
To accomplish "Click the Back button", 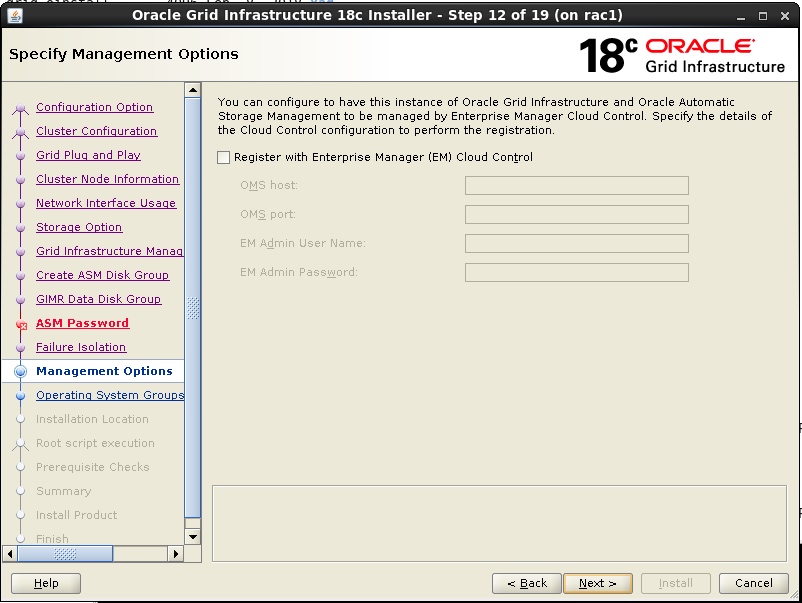I will click(526, 583).
